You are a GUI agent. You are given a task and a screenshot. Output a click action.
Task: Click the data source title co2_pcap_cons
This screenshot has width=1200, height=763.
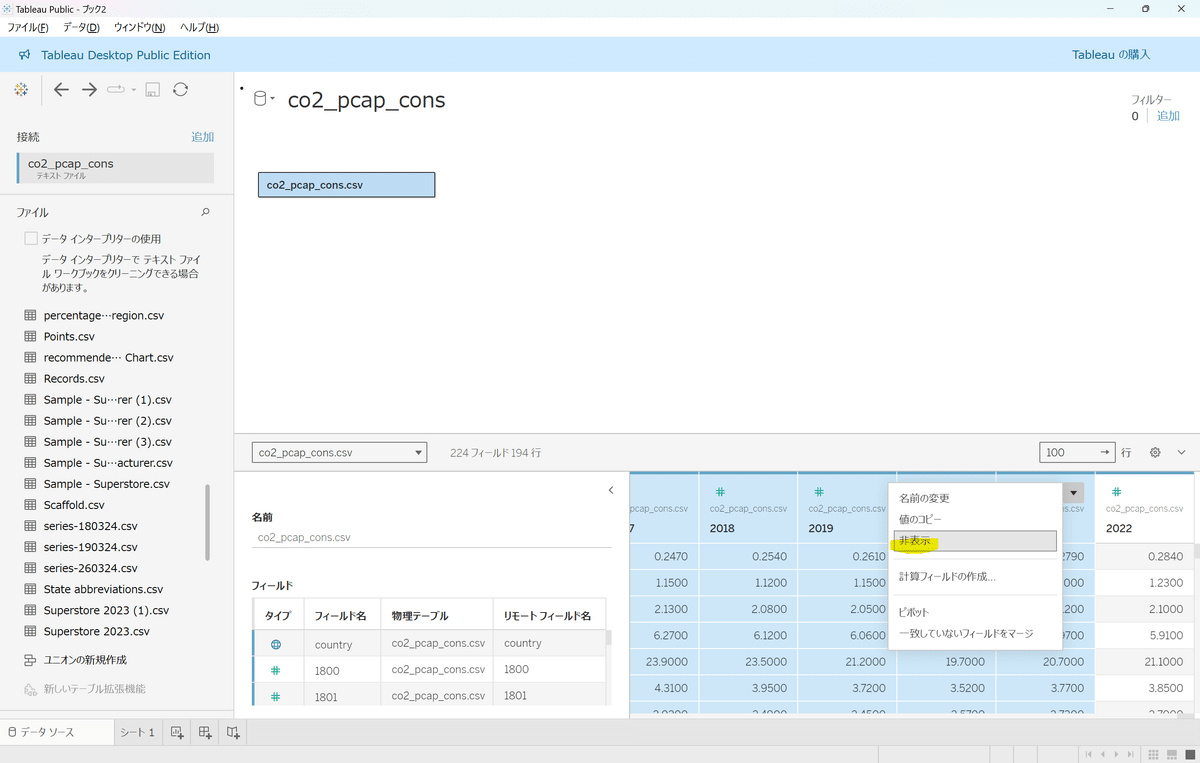pyautogui.click(x=366, y=100)
